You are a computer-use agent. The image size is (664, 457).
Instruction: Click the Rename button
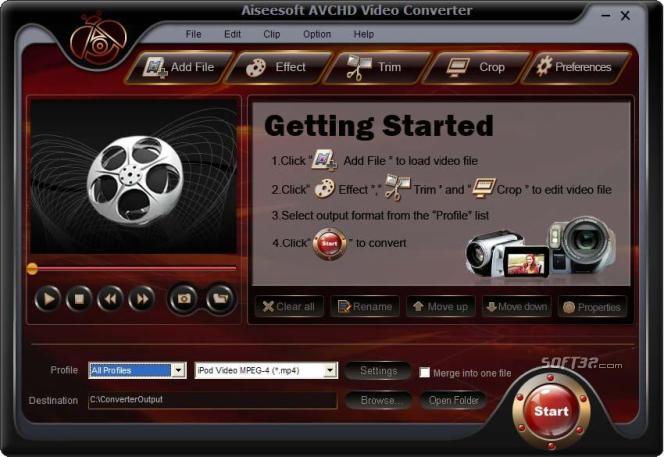[x=365, y=307]
